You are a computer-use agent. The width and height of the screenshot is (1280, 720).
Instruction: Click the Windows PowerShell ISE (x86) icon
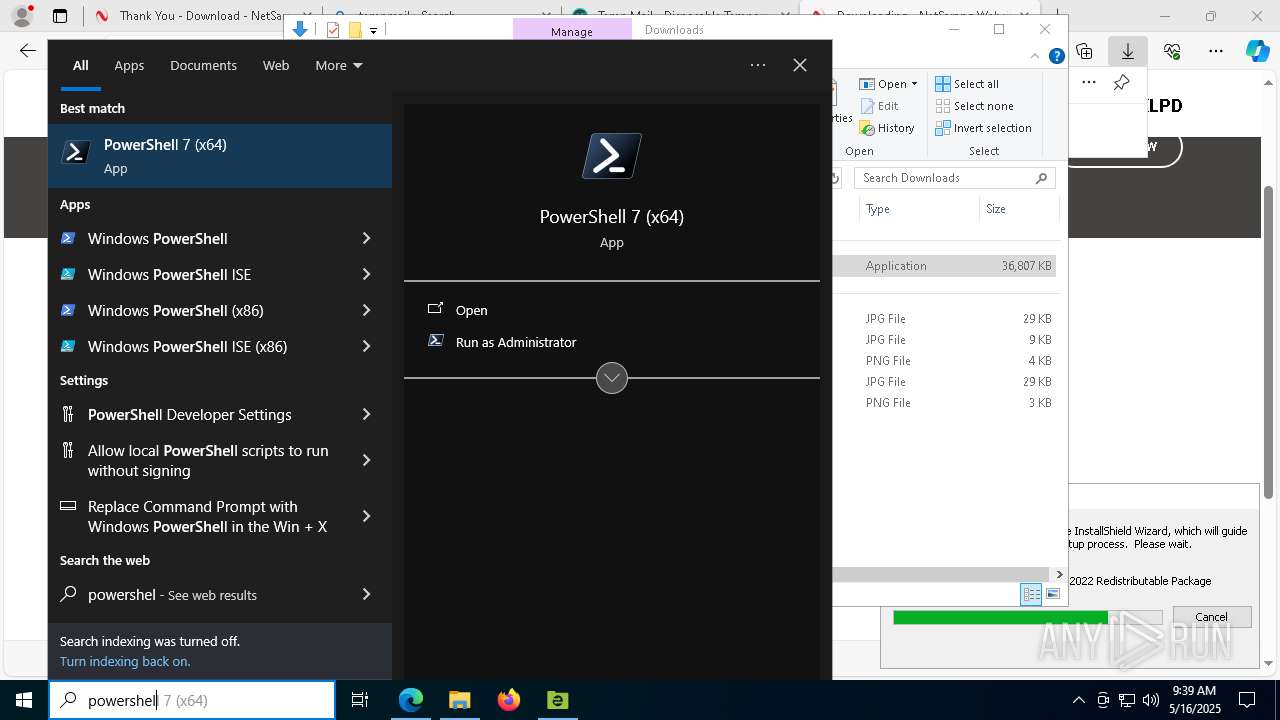coord(68,346)
